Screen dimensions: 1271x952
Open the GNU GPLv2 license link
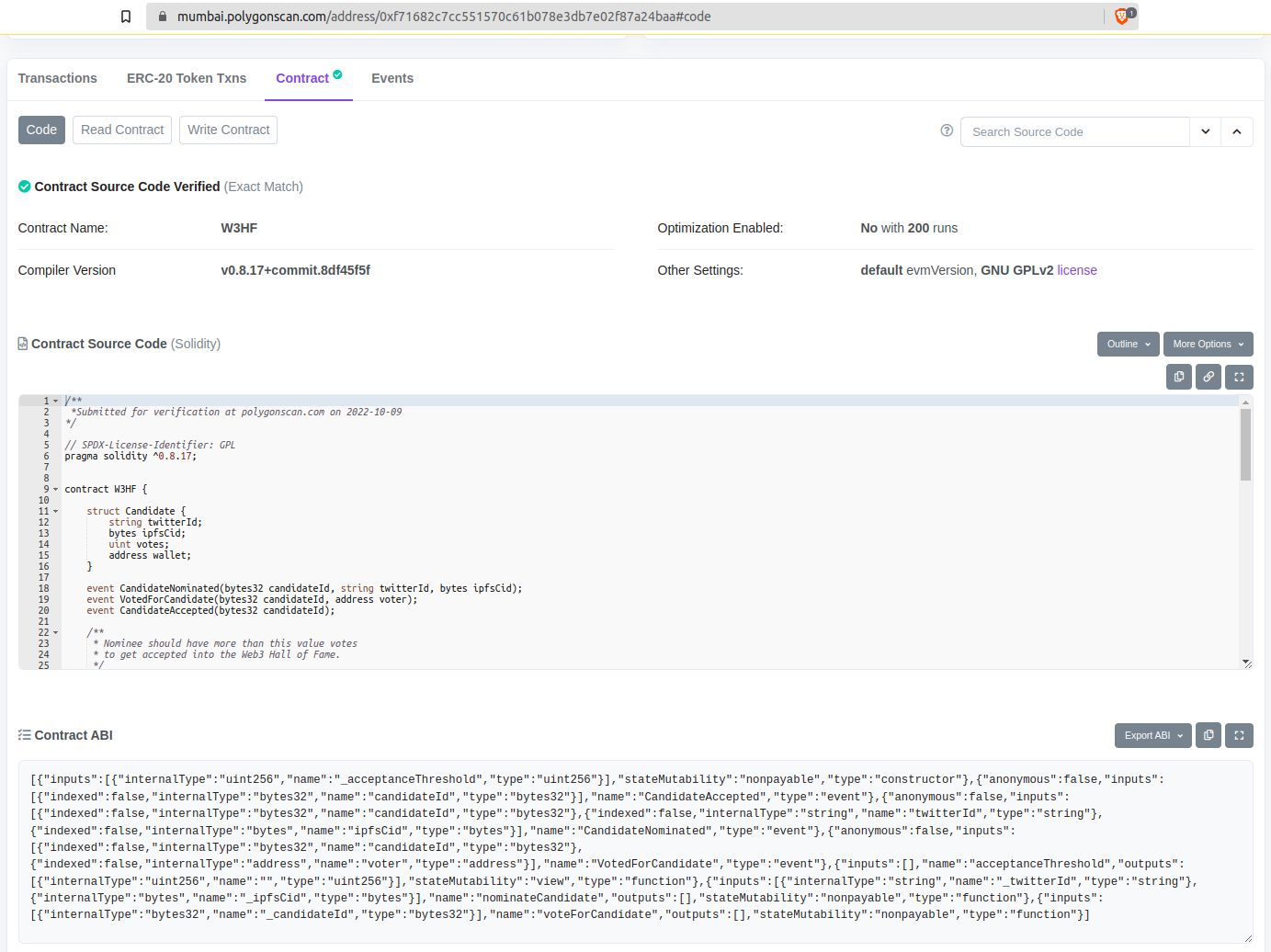[x=1077, y=270]
